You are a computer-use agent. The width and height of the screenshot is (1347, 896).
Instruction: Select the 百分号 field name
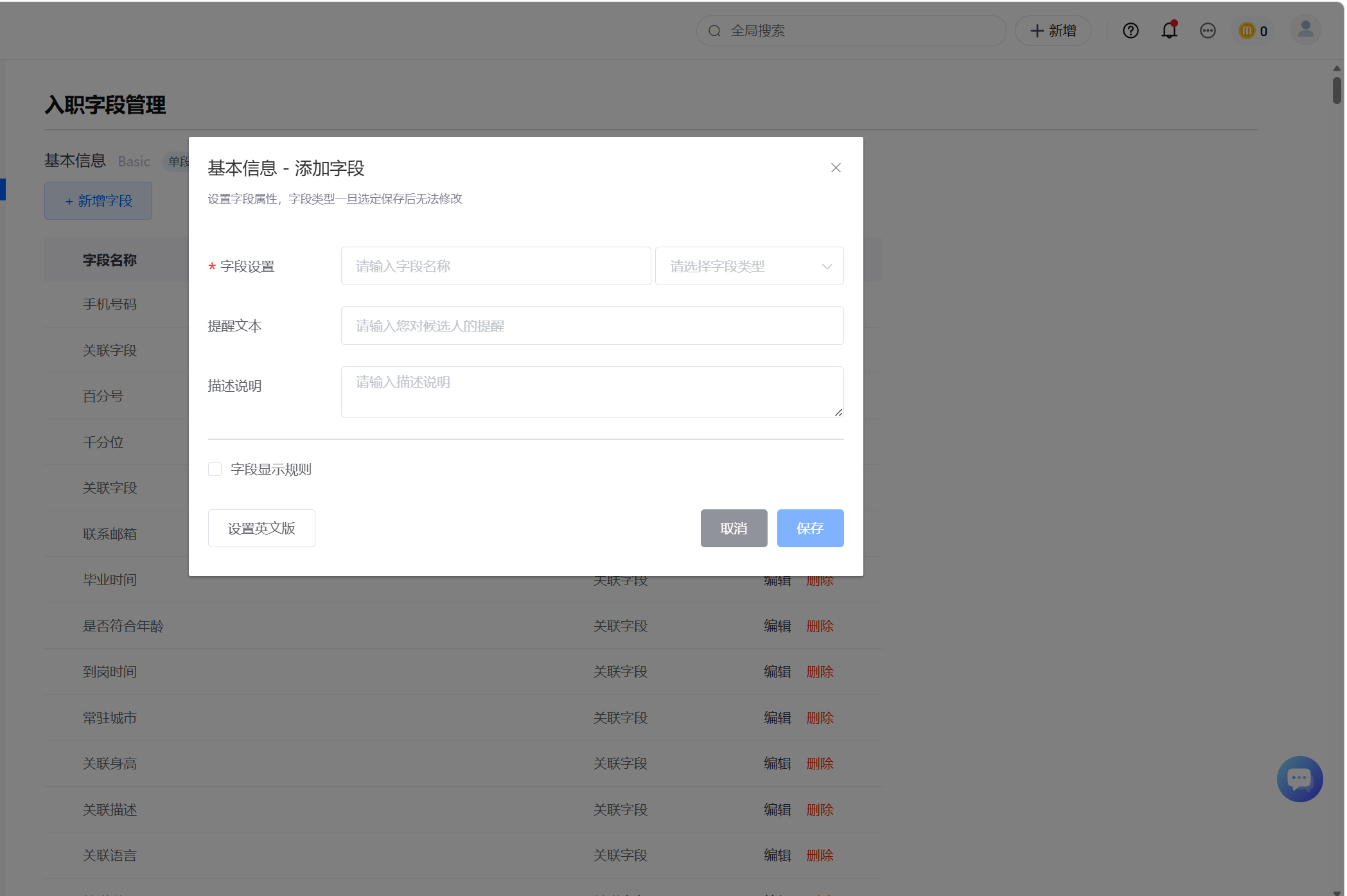[103, 396]
